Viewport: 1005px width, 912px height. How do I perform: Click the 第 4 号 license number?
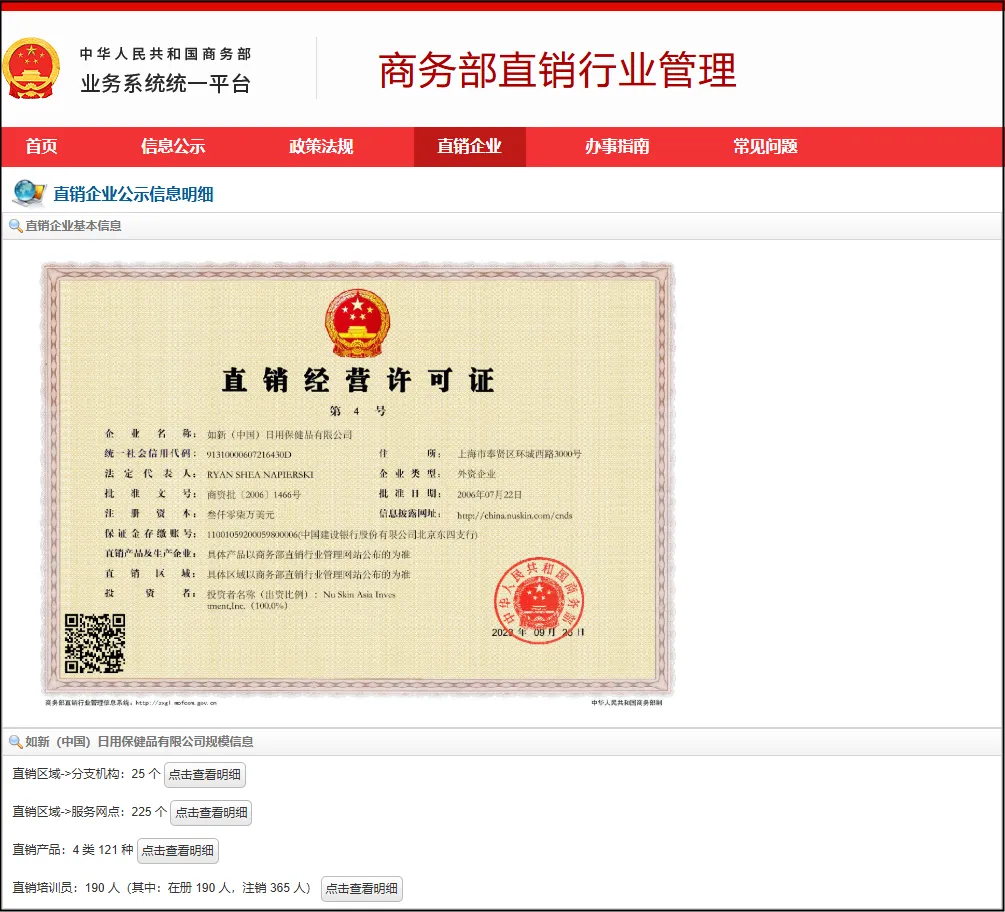357,411
